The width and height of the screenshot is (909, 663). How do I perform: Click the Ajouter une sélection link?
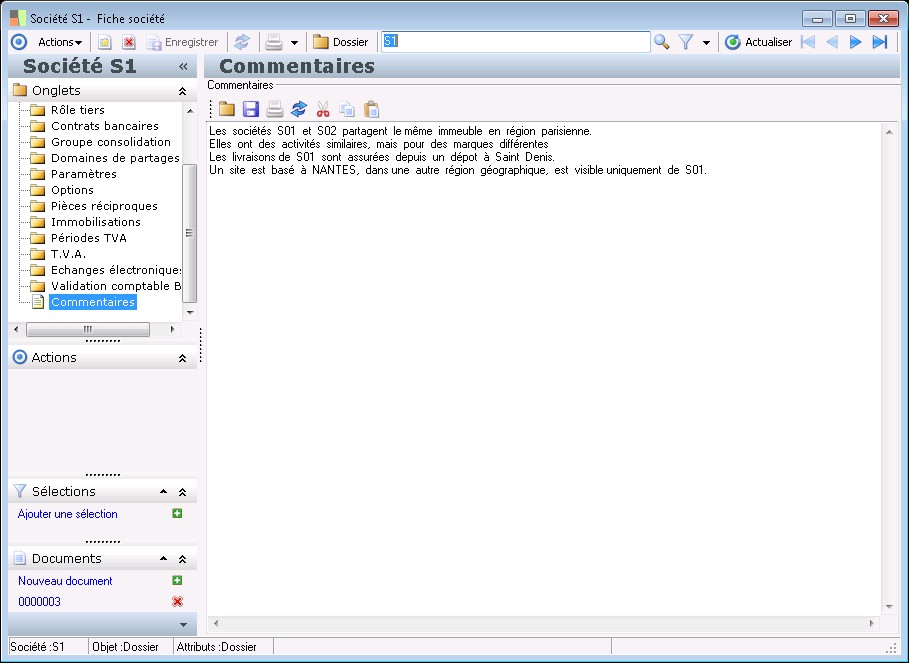tap(68, 514)
